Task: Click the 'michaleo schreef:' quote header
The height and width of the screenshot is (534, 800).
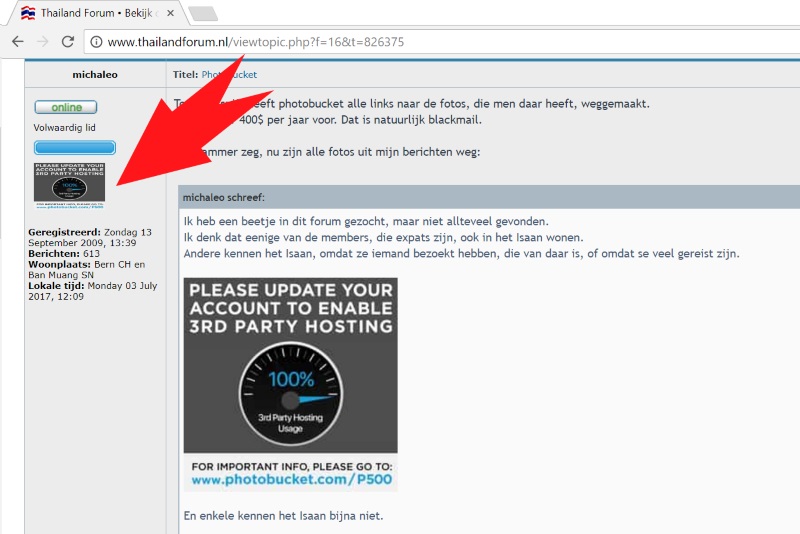Action: [x=224, y=197]
